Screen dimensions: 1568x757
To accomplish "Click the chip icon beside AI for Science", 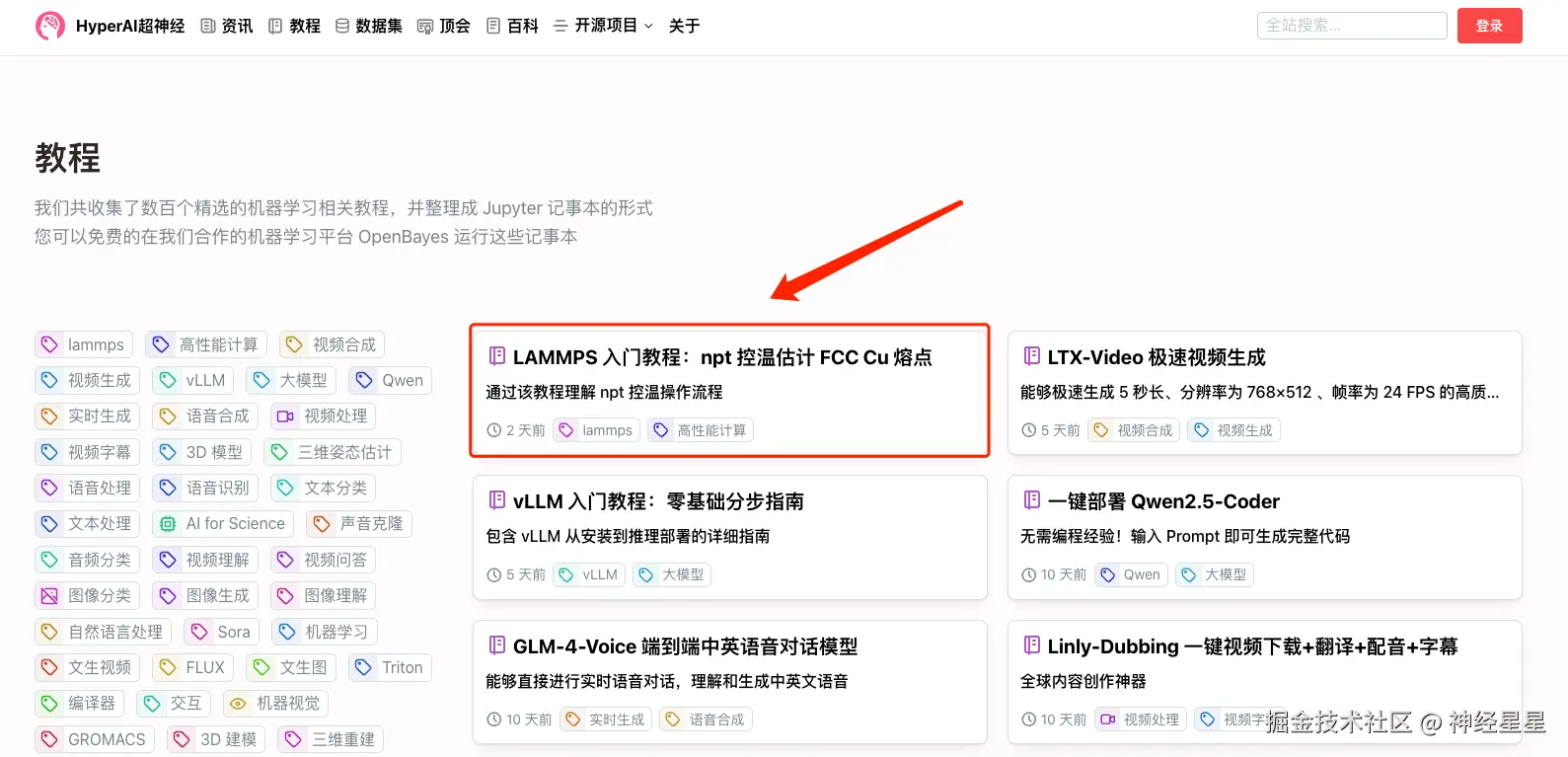I will 168,524.
